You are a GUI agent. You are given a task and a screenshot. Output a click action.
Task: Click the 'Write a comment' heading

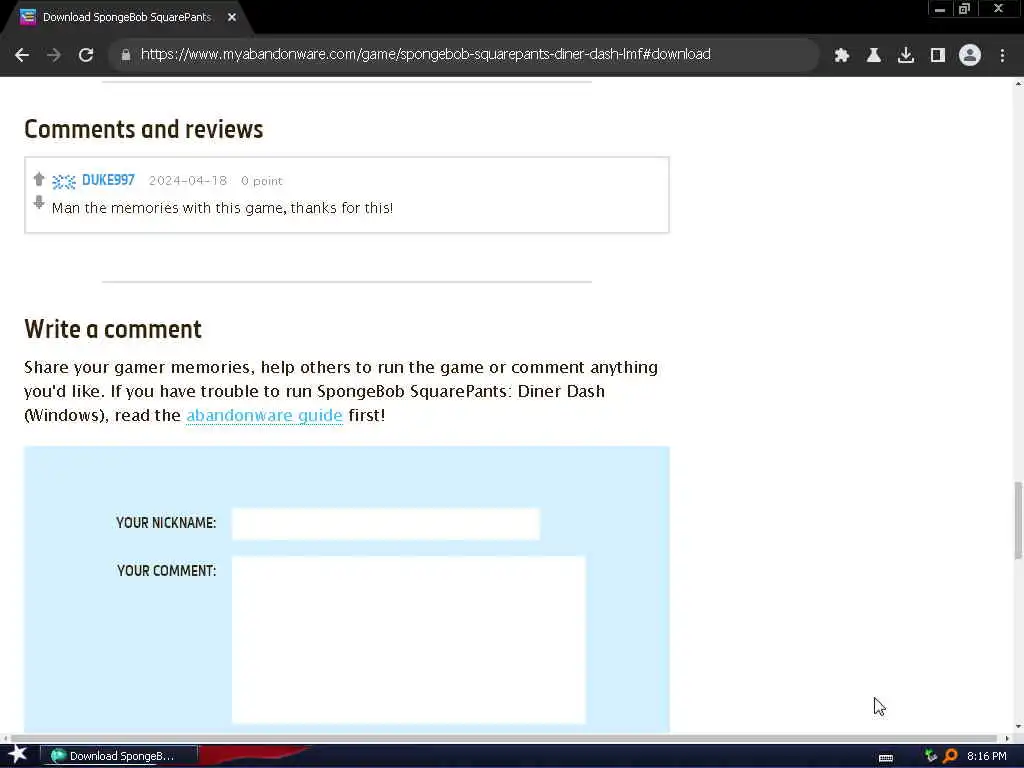tap(113, 329)
